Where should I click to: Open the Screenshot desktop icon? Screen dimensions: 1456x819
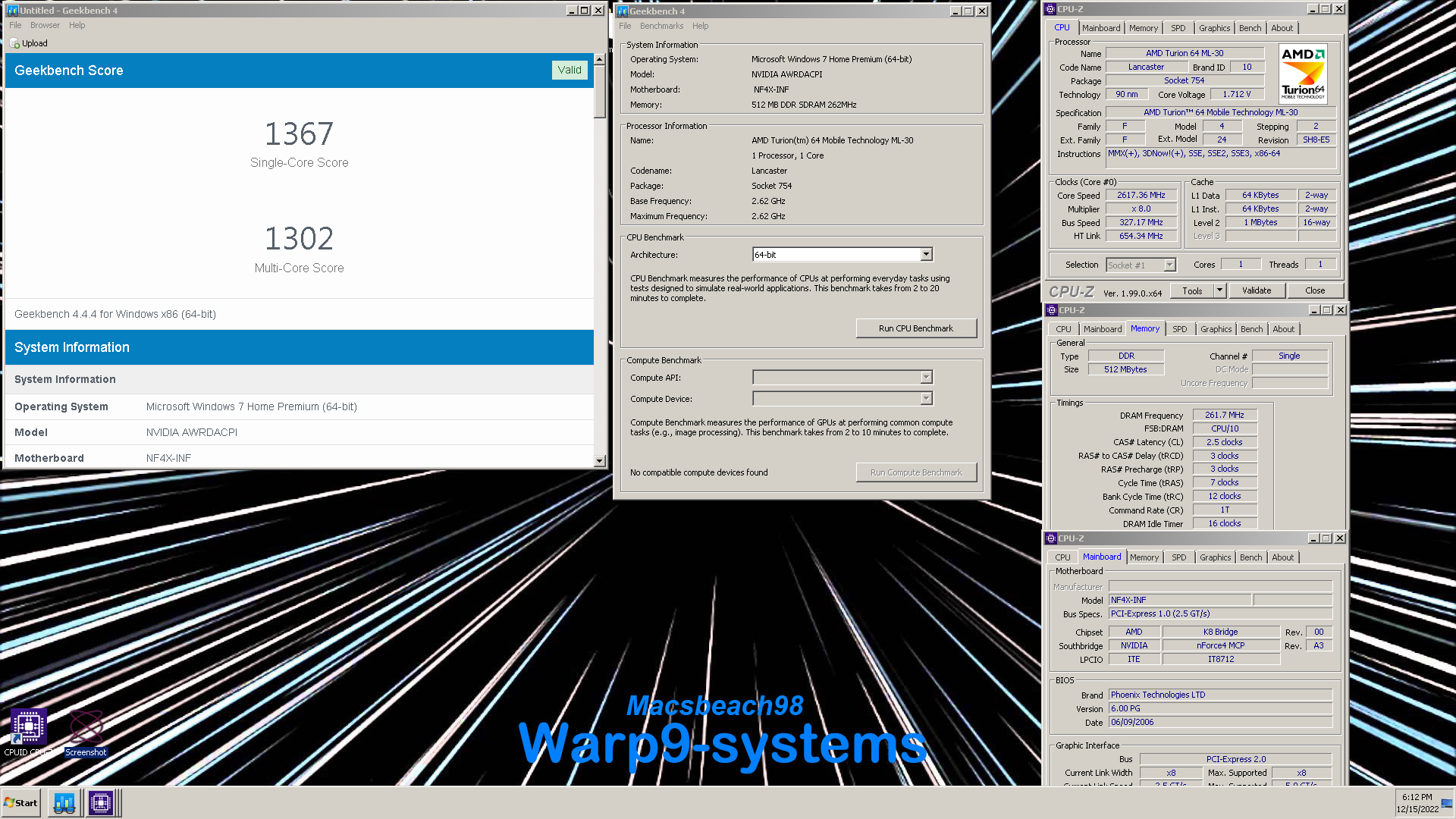86,733
